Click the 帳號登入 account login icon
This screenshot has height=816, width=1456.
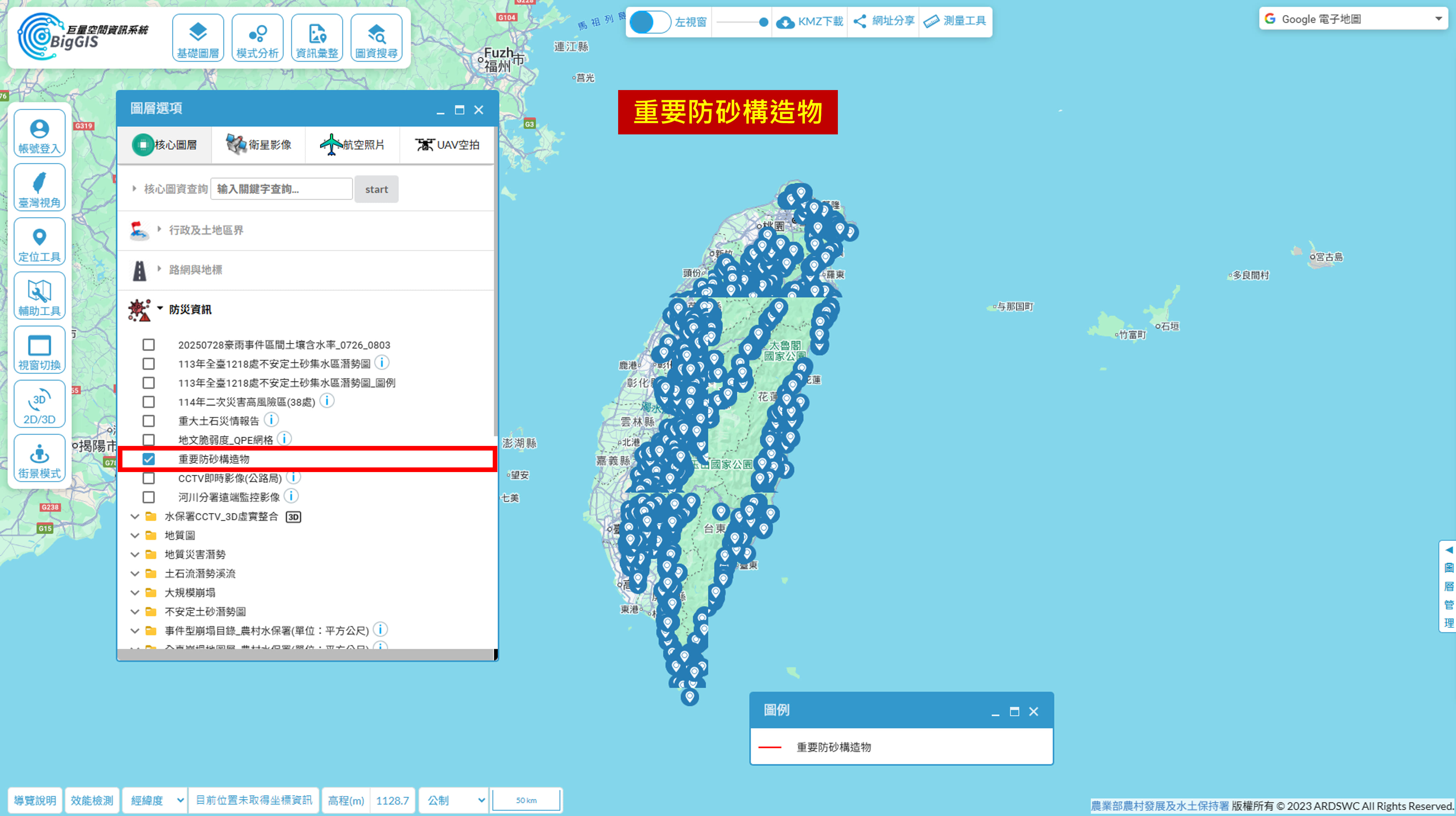pos(40,133)
